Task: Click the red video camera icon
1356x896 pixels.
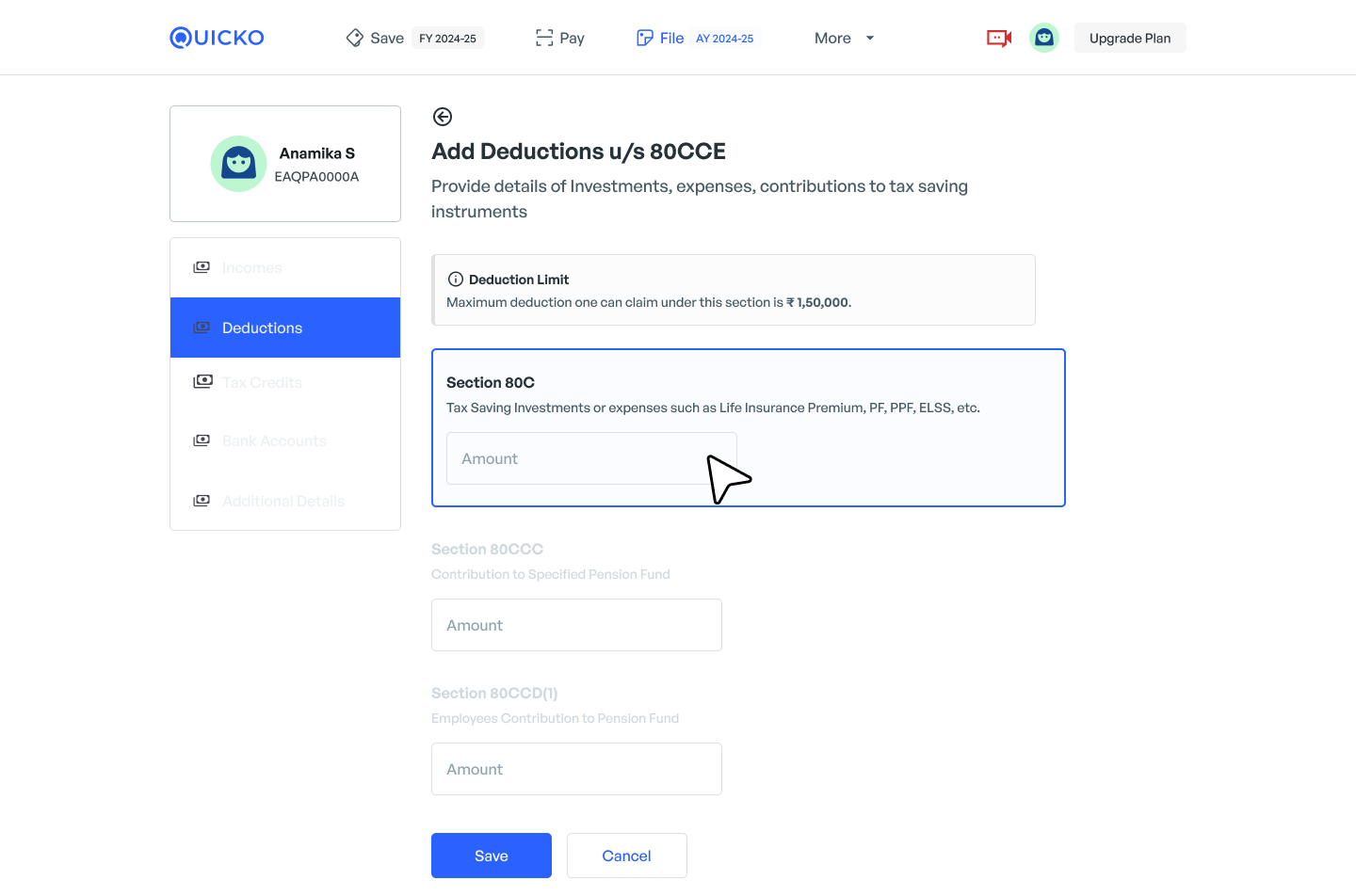Action: point(998,38)
